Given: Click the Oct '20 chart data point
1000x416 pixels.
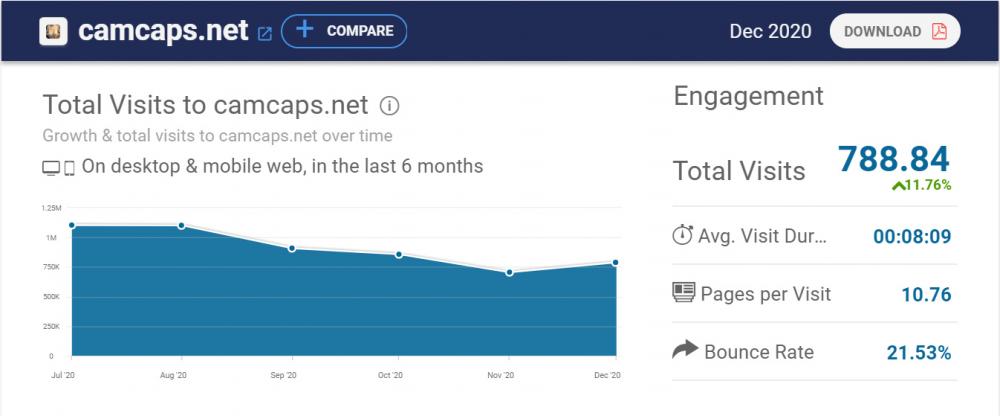Looking at the screenshot, I should click(x=399, y=254).
